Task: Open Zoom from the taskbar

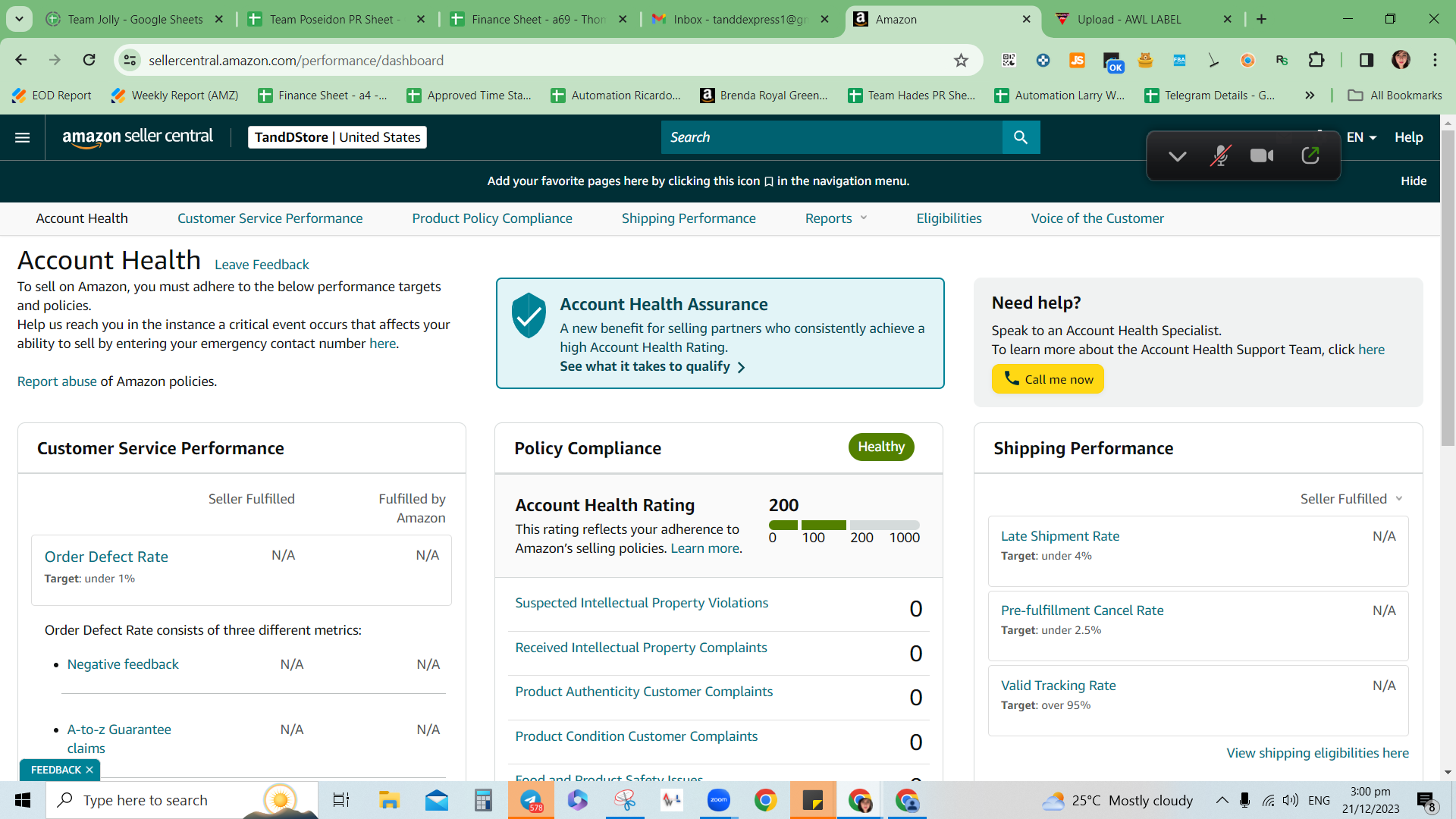Action: tap(718, 800)
